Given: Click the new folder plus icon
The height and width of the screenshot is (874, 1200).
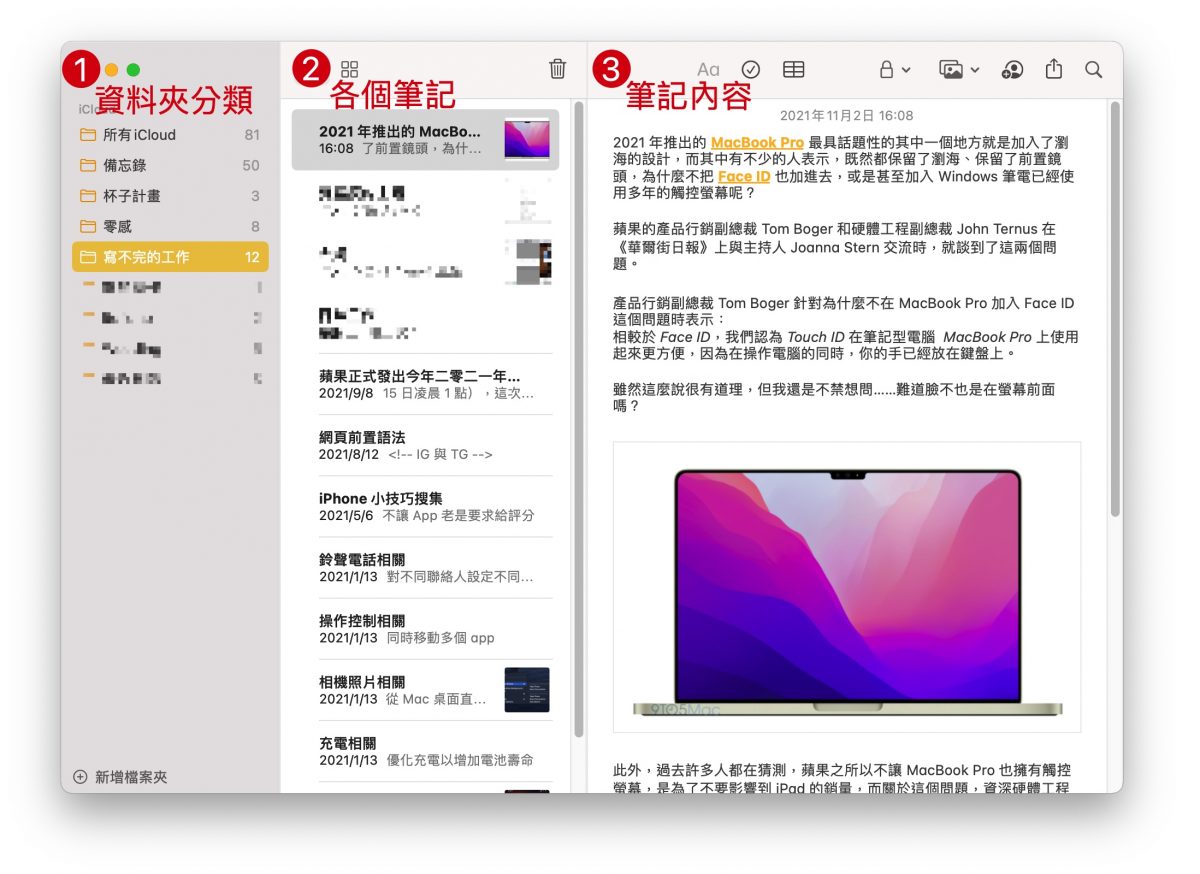Looking at the screenshot, I should (81, 777).
